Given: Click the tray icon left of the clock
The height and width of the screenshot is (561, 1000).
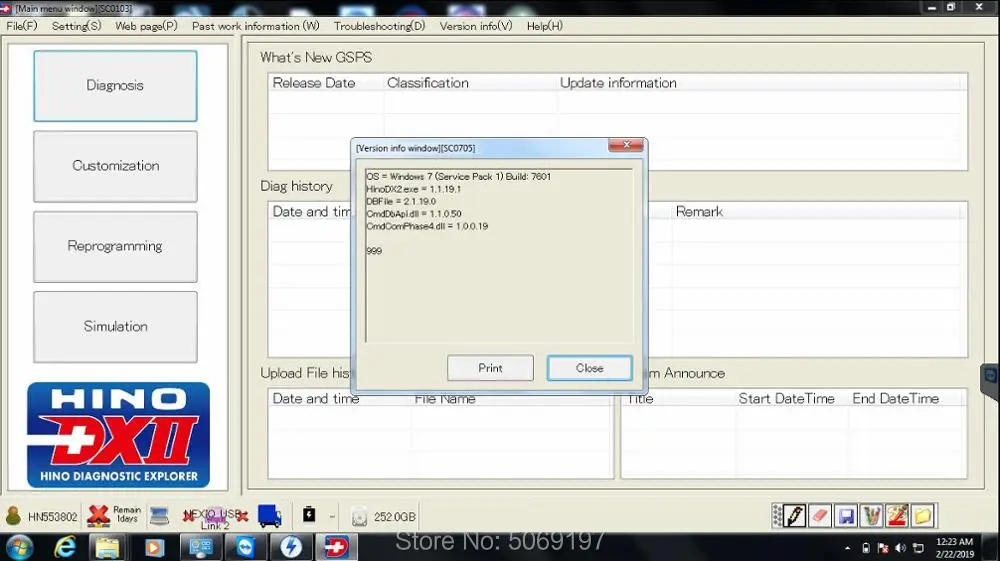Looking at the screenshot, I should coord(918,548).
